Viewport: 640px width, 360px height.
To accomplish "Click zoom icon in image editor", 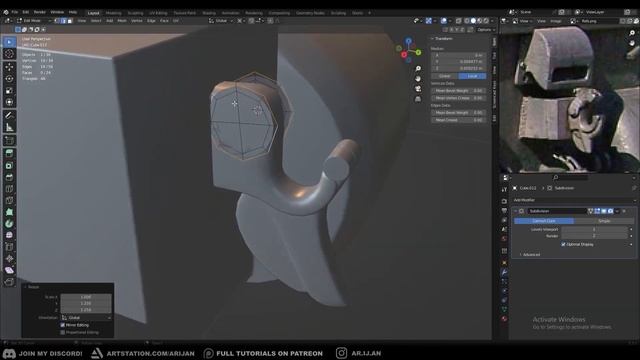I will pos(632,33).
